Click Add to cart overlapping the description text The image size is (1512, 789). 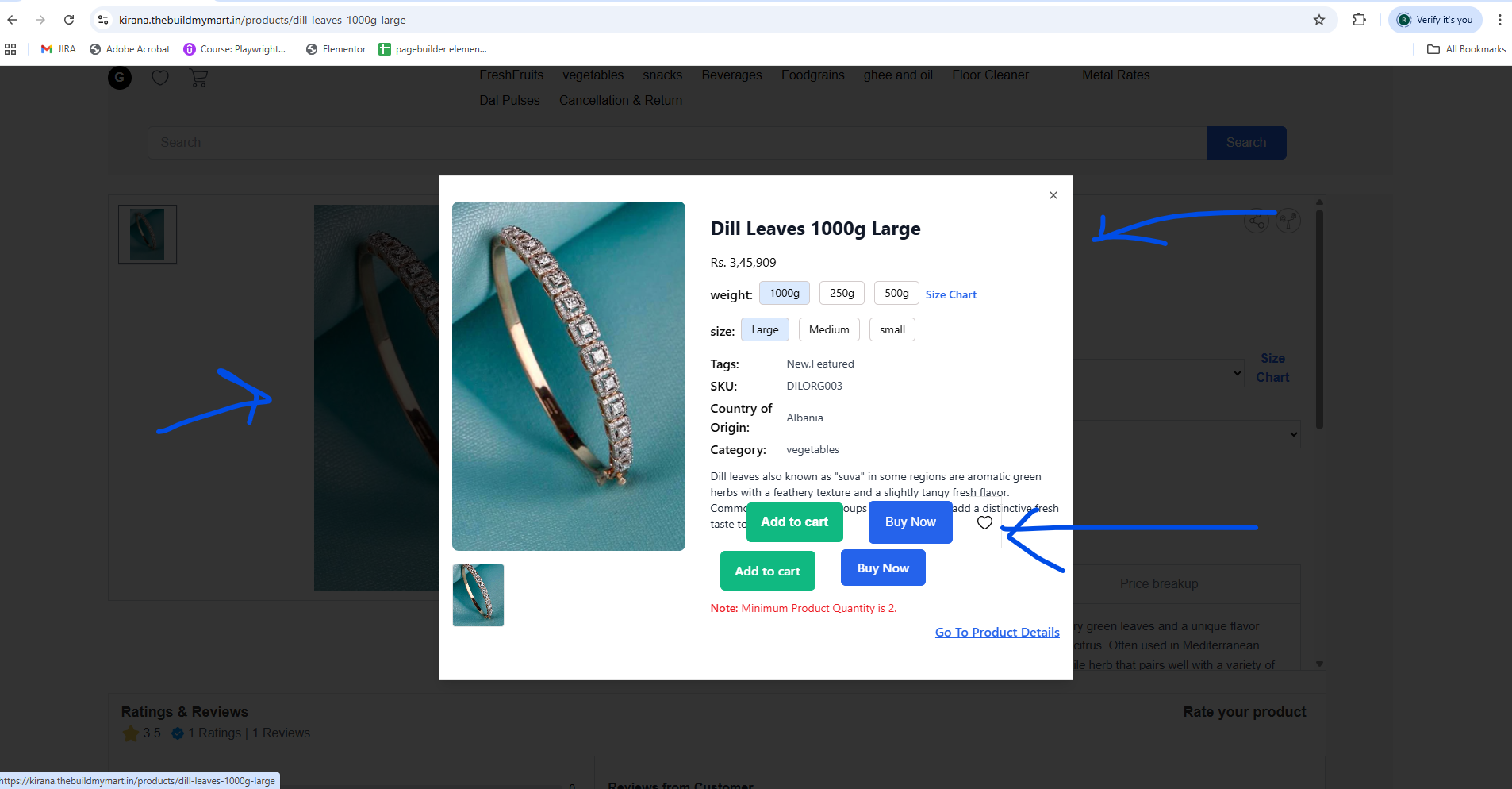[795, 522]
